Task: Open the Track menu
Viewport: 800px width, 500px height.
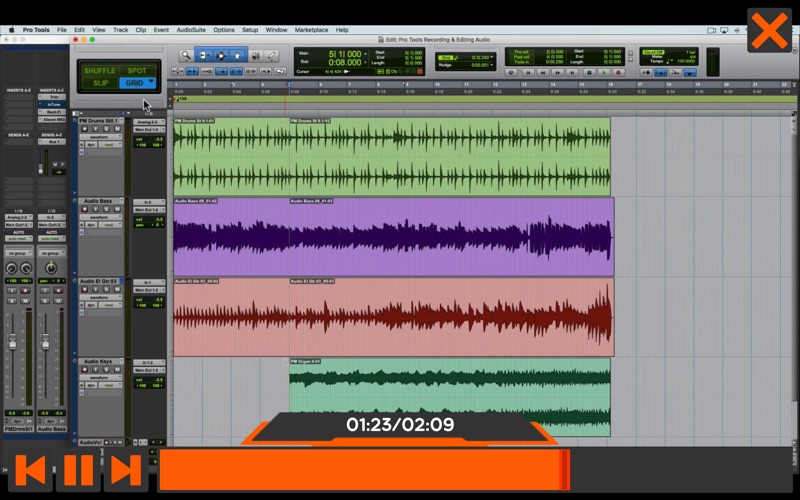Action: point(120,30)
